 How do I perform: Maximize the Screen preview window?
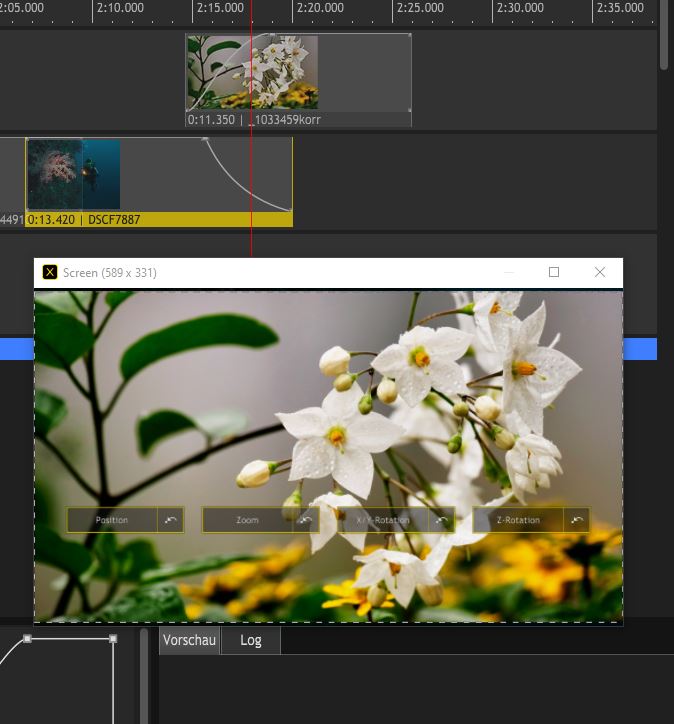554,272
